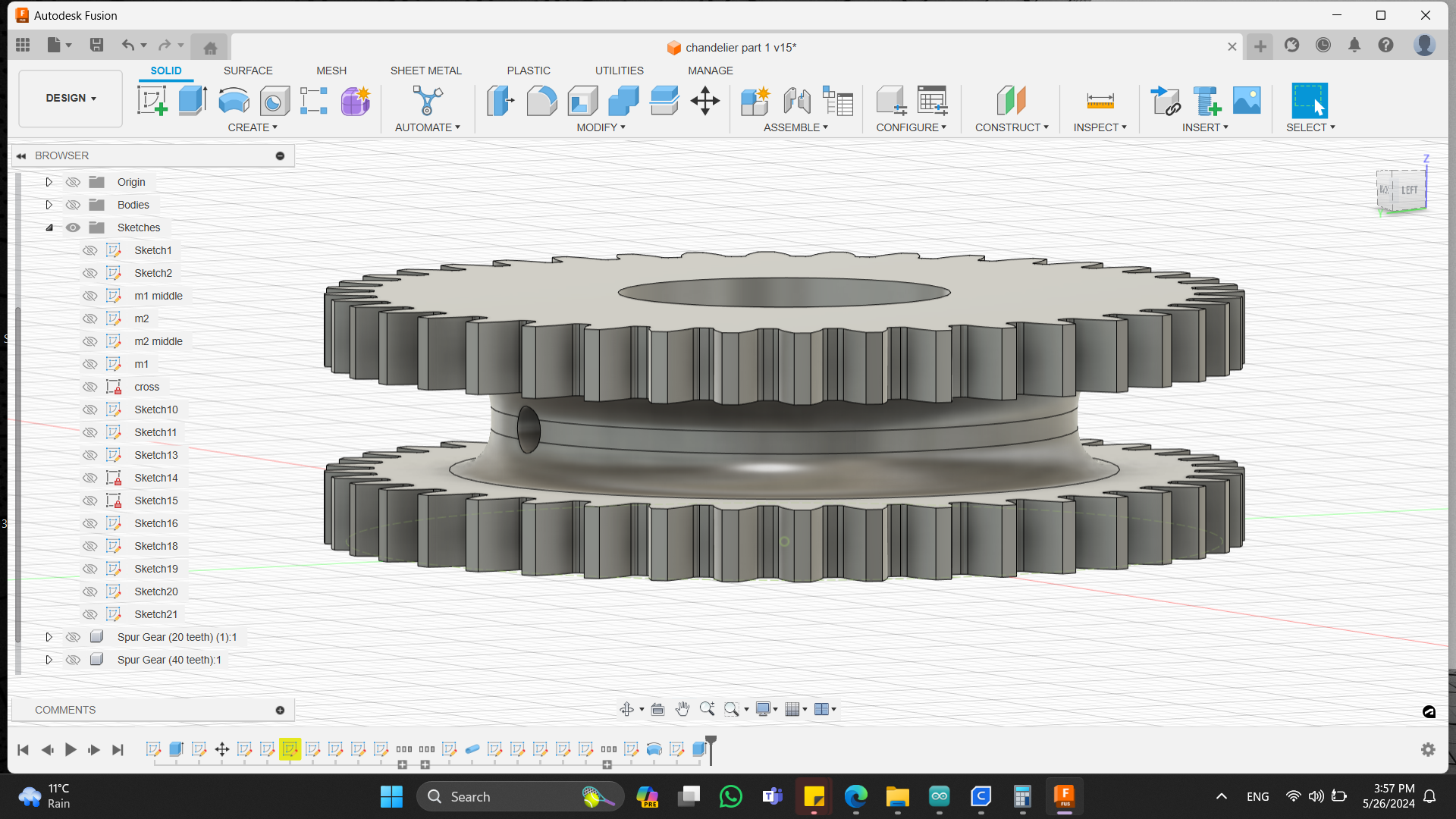Select the Extrude tool
Screen dimensions: 1456x819
tap(193, 100)
